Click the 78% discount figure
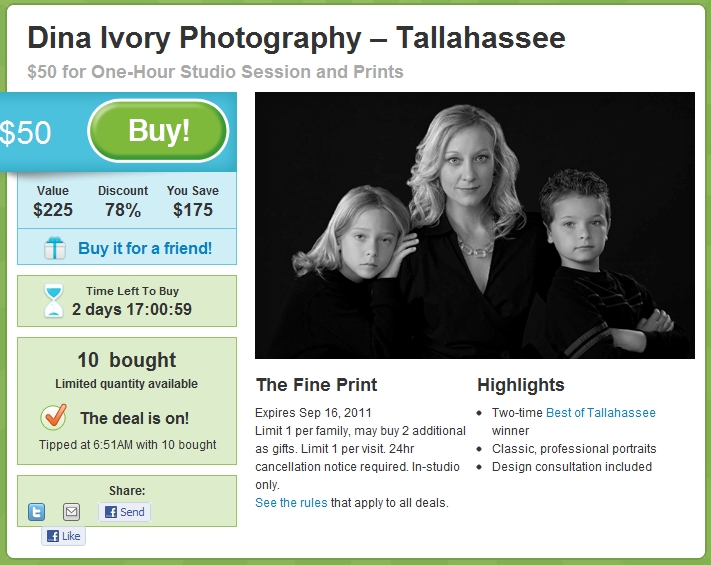This screenshot has height=565, width=711. [122, 210]
